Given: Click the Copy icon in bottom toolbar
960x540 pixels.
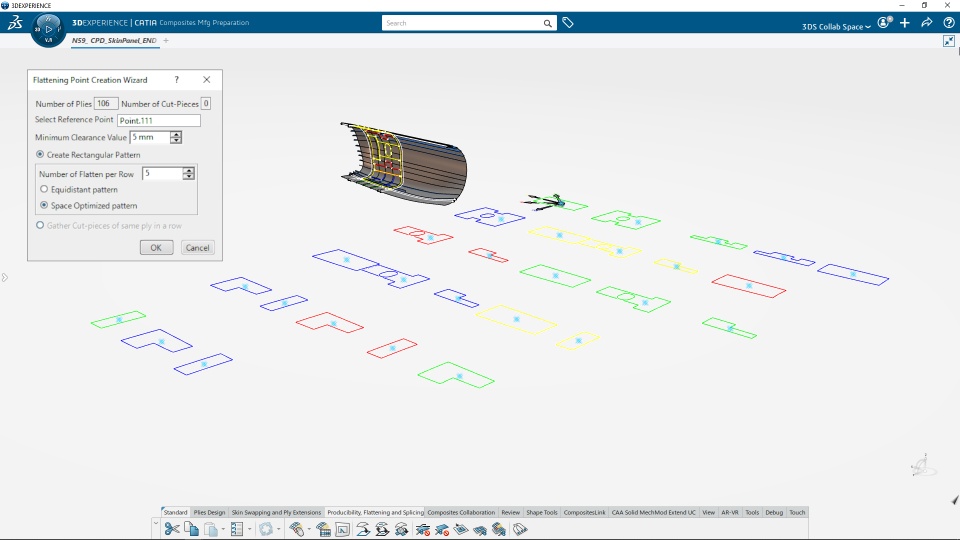Looking at the screenshot, I should 191,528.
